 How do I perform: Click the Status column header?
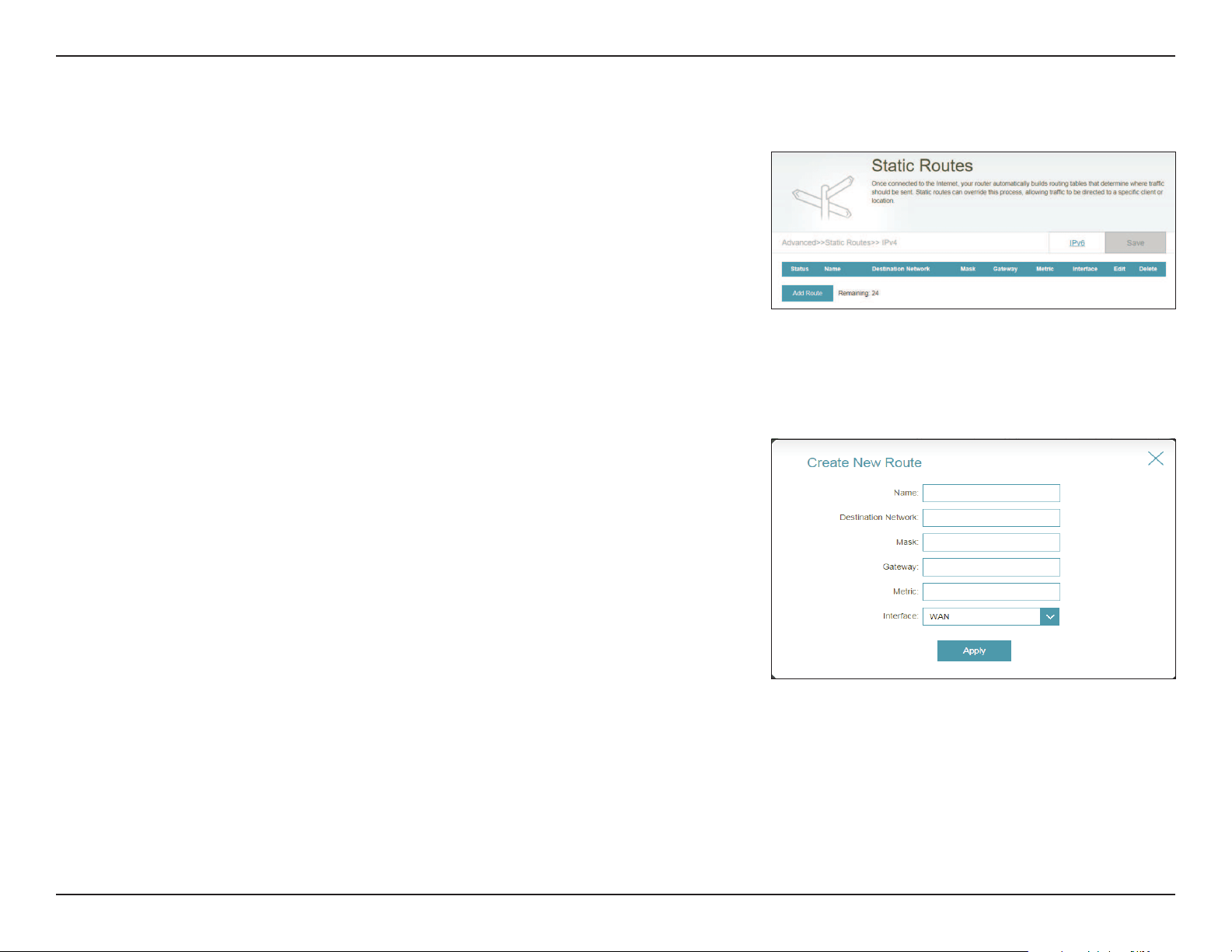pos(799,269)
